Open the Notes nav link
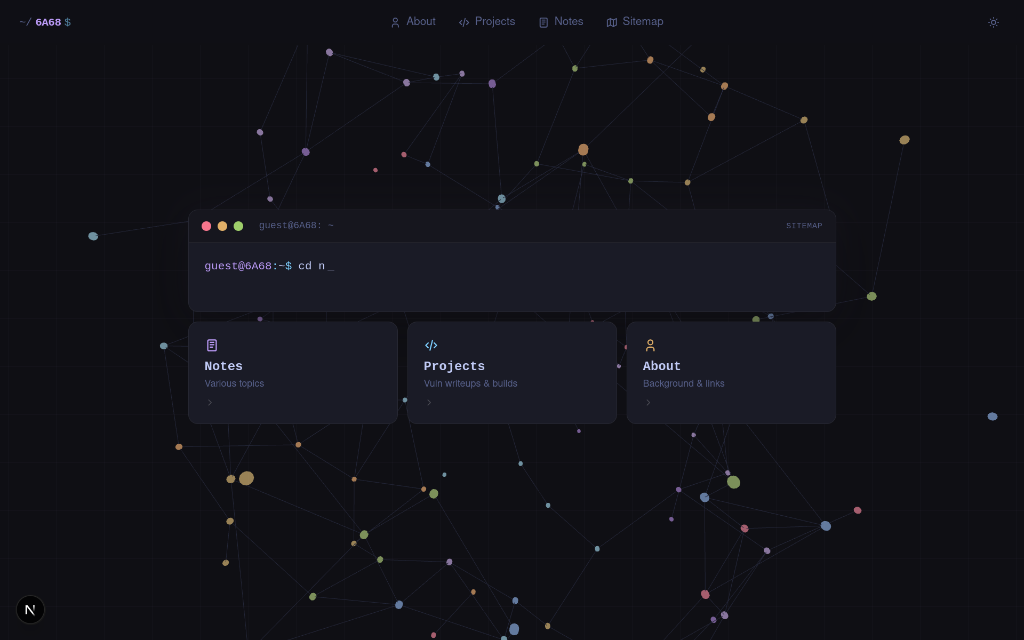The image size is (1024, 640). [561, 22]
